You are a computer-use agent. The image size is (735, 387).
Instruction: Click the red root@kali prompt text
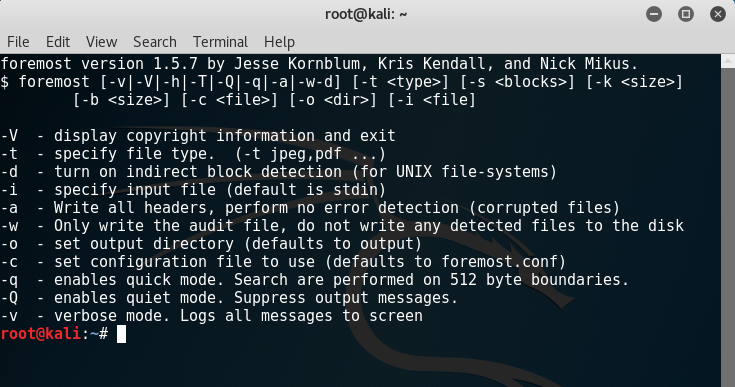[41, 334]
